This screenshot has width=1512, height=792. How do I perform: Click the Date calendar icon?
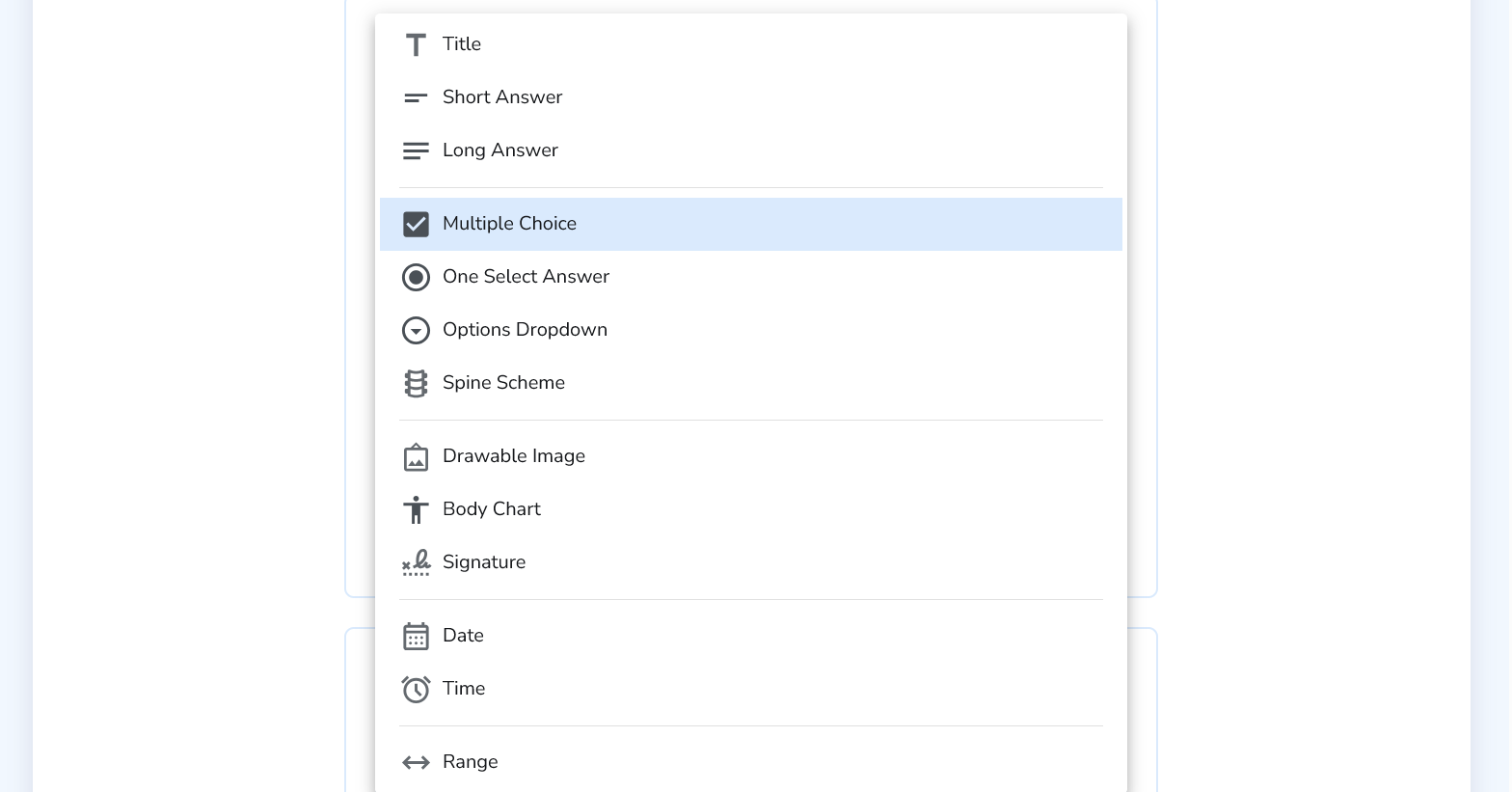(416, 636)
